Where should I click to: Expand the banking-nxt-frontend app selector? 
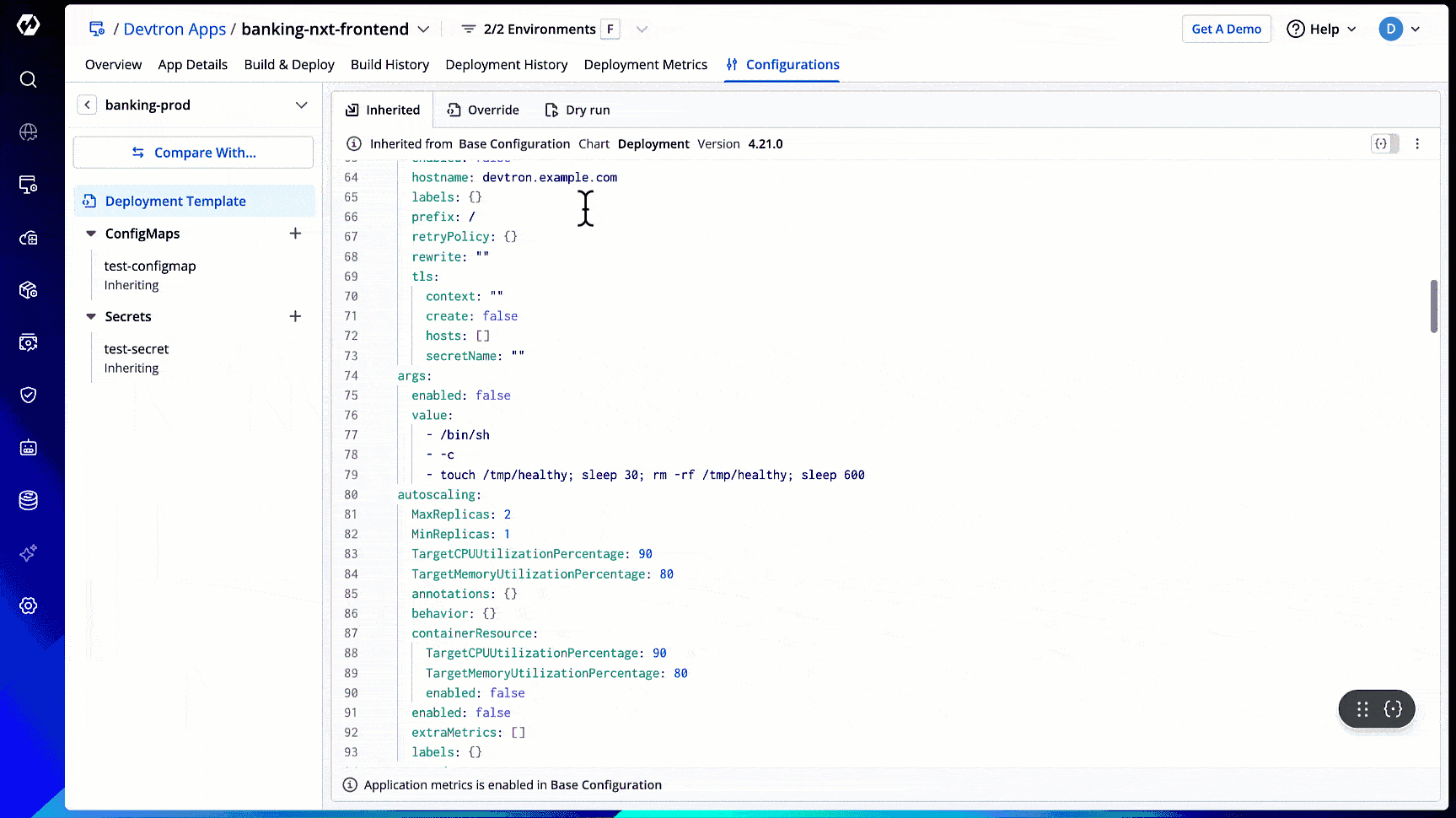pyautogui.click(x=423, y=30)
